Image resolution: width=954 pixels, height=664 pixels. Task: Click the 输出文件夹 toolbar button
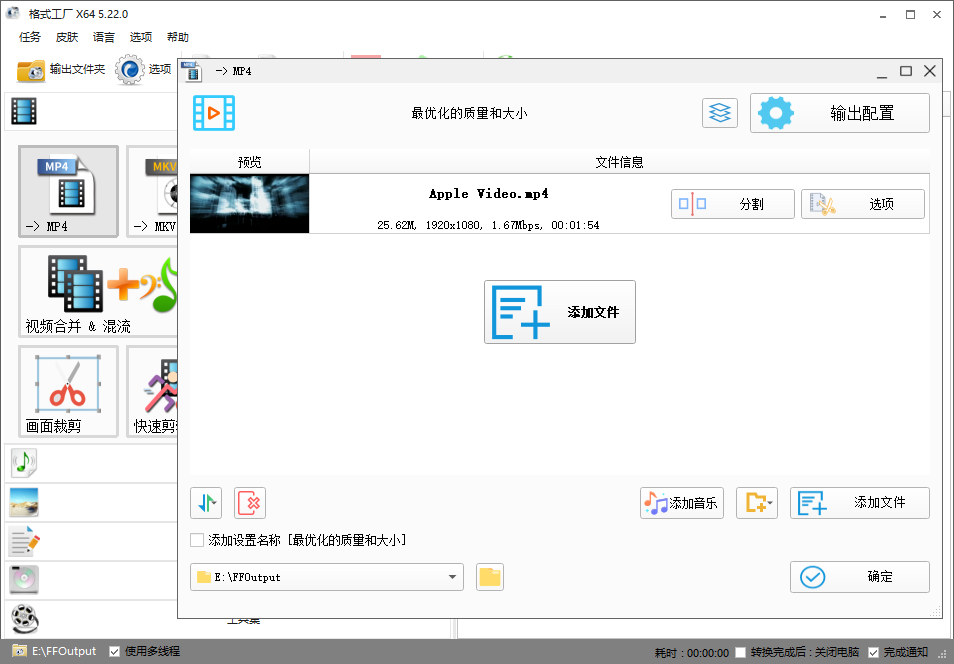coord(61,70)
